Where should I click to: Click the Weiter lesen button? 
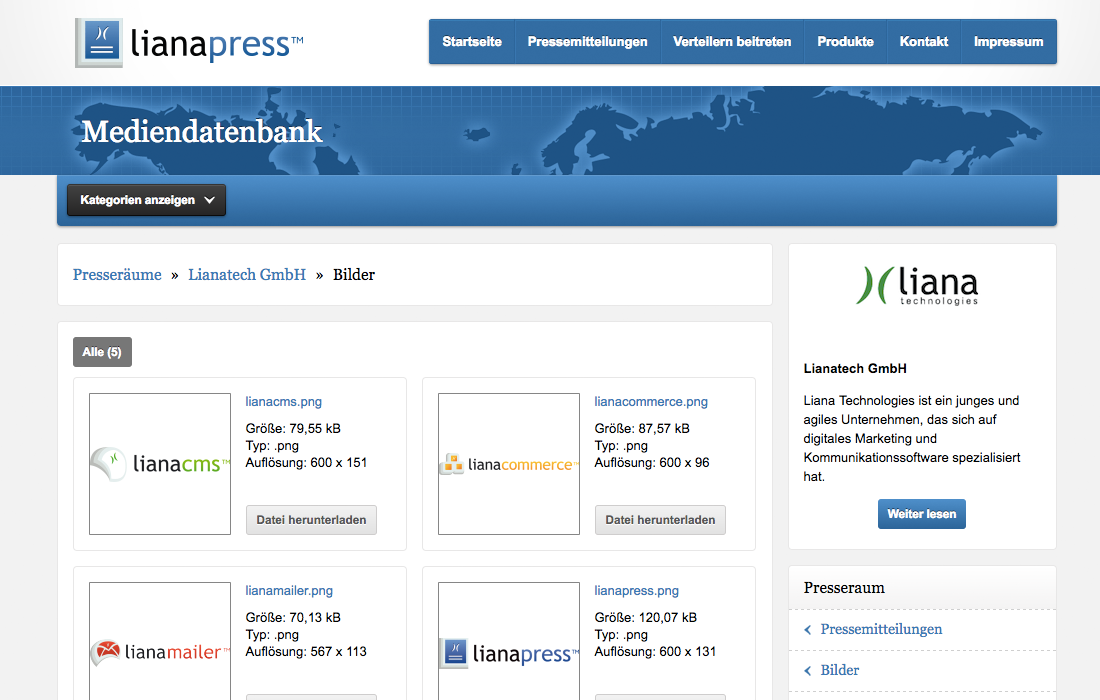[922, 514]
